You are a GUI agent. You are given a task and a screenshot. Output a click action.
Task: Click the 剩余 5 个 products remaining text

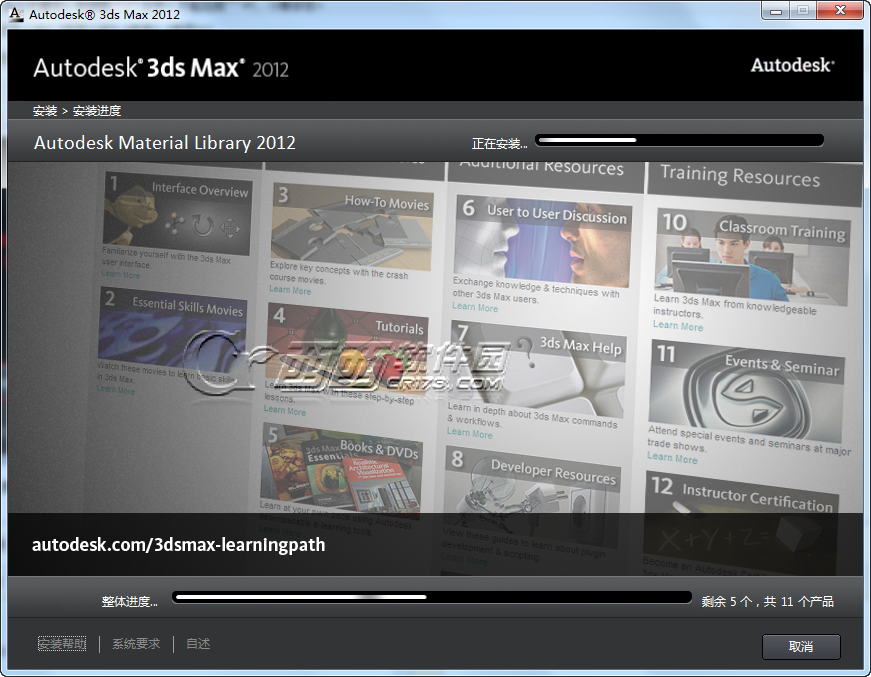pyautogui.click(x=767, y=601)
